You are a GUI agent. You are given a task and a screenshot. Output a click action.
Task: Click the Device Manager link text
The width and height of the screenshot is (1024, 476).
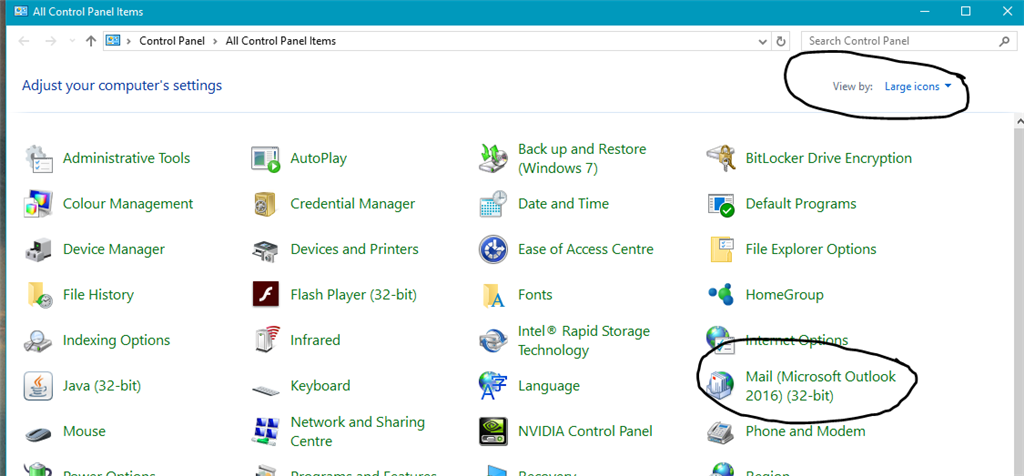114,249
